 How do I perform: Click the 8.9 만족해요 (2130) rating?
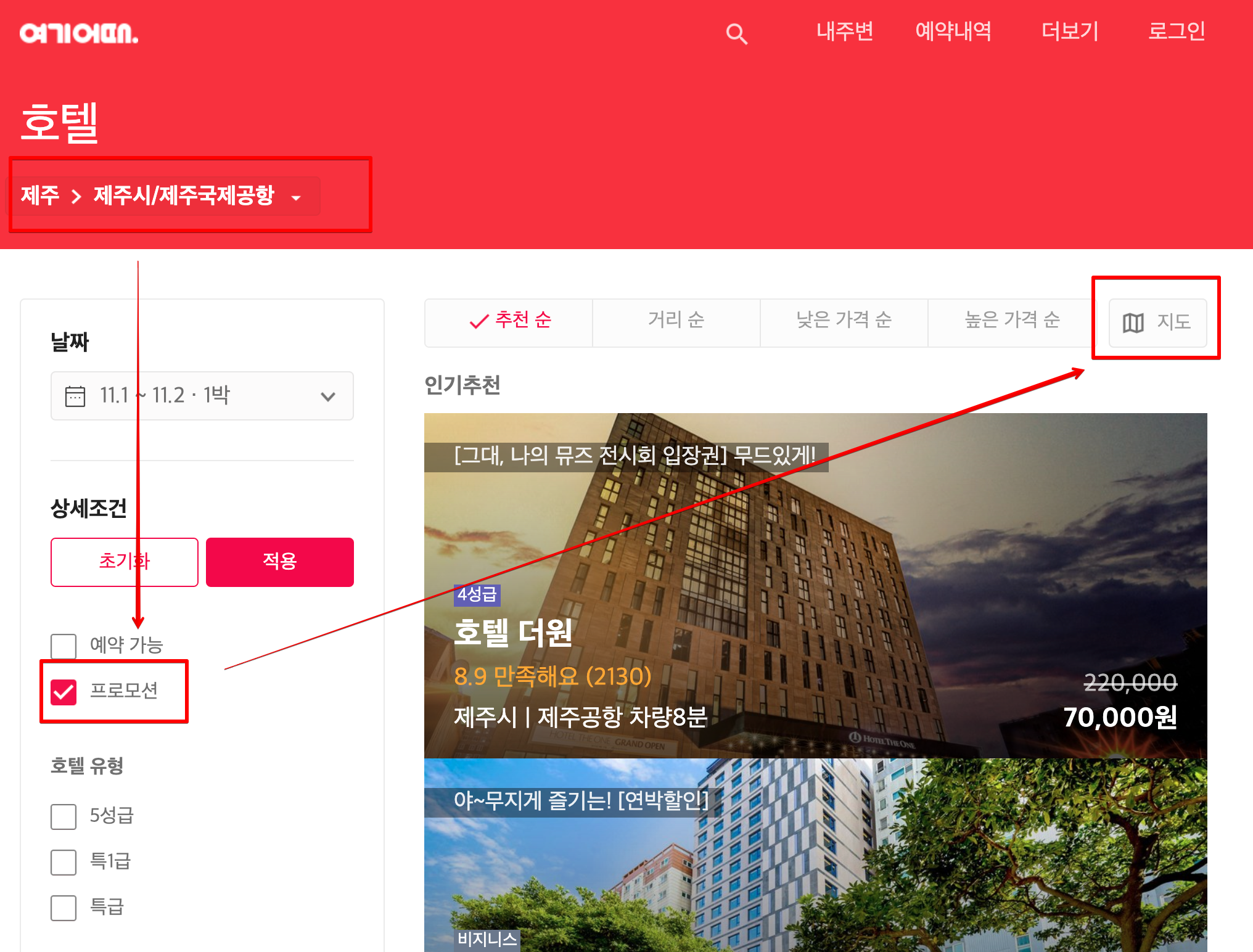coord(553,676)
